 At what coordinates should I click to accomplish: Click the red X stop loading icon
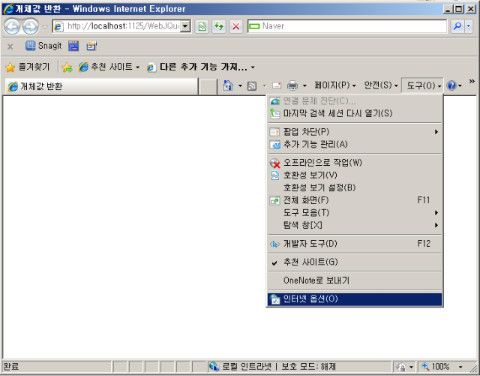236,26
